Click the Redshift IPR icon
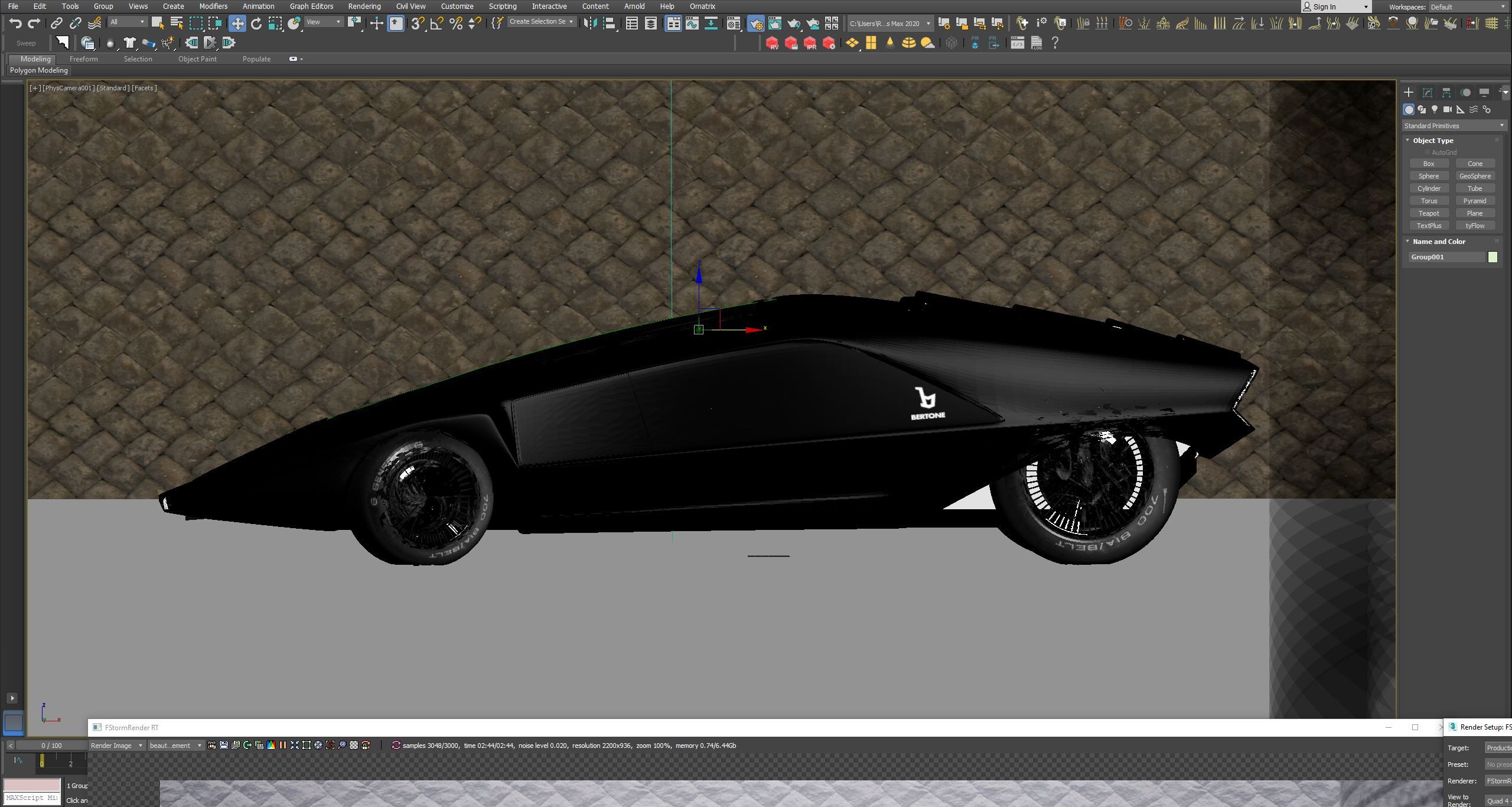The image size is (1512, 807). (810, 43)
